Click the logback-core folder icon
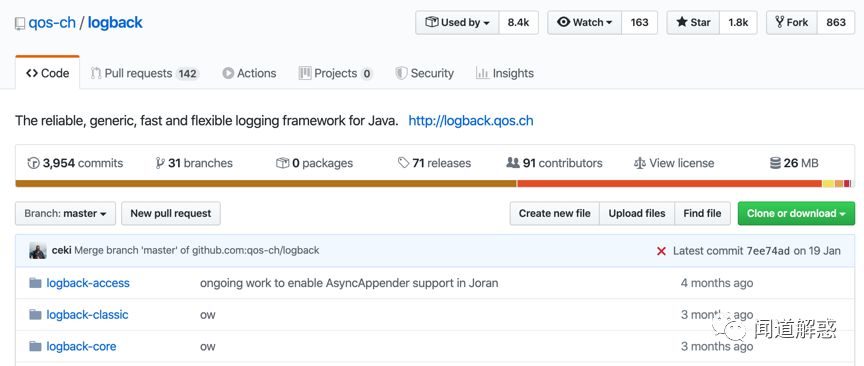This screenshot has width=864, height=366. pos(35,346)
